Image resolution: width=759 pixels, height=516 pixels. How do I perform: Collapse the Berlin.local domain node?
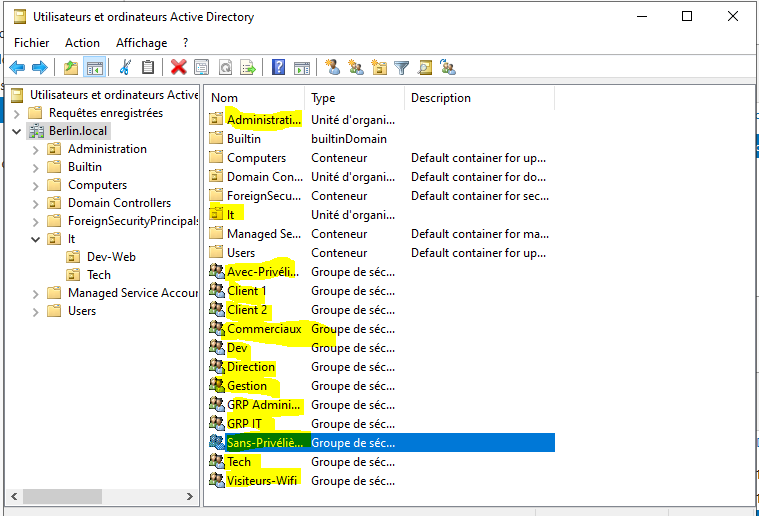click(17, 131)
